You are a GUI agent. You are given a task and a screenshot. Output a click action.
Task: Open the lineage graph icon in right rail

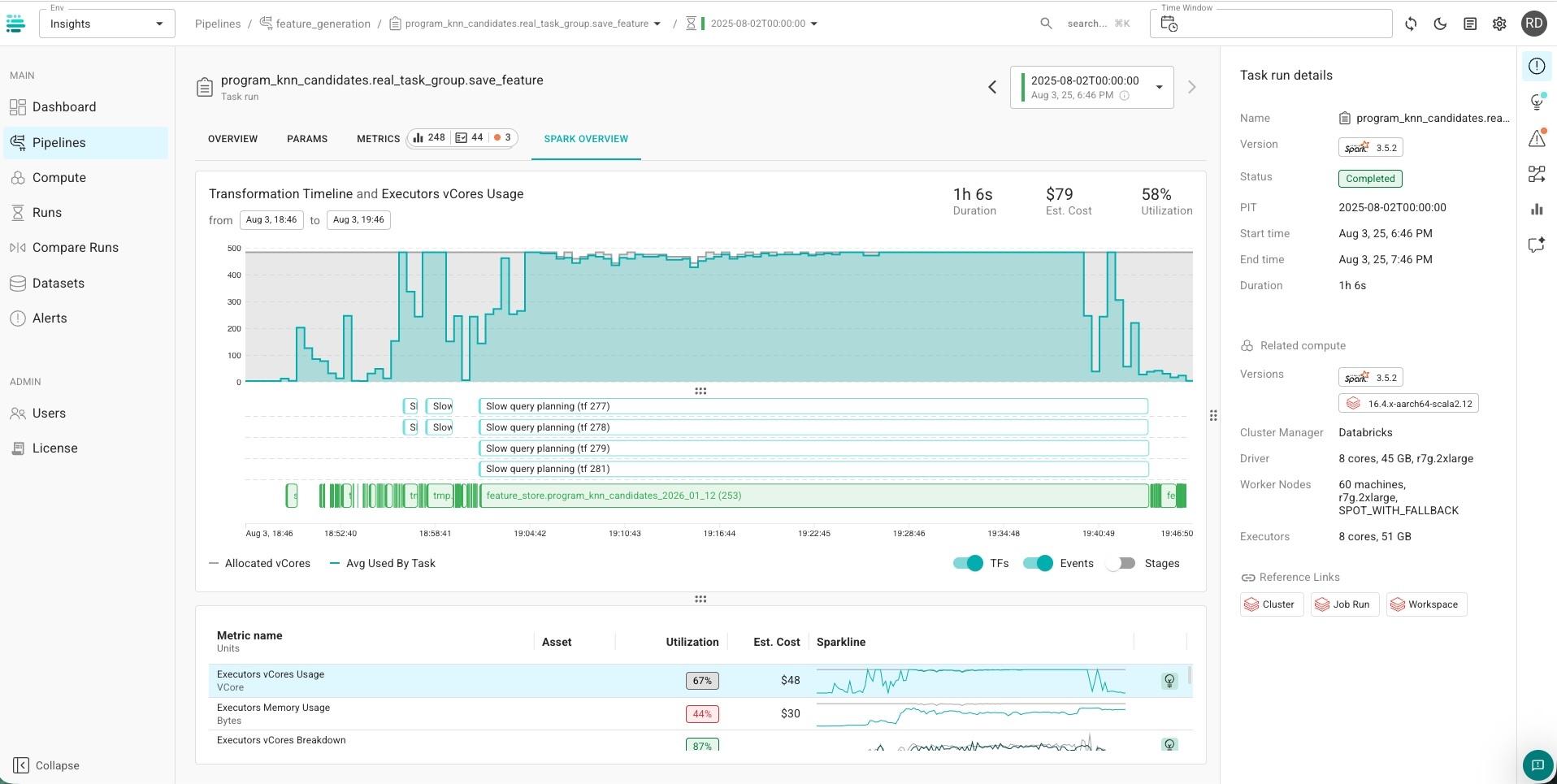[x=1537, y=174]
